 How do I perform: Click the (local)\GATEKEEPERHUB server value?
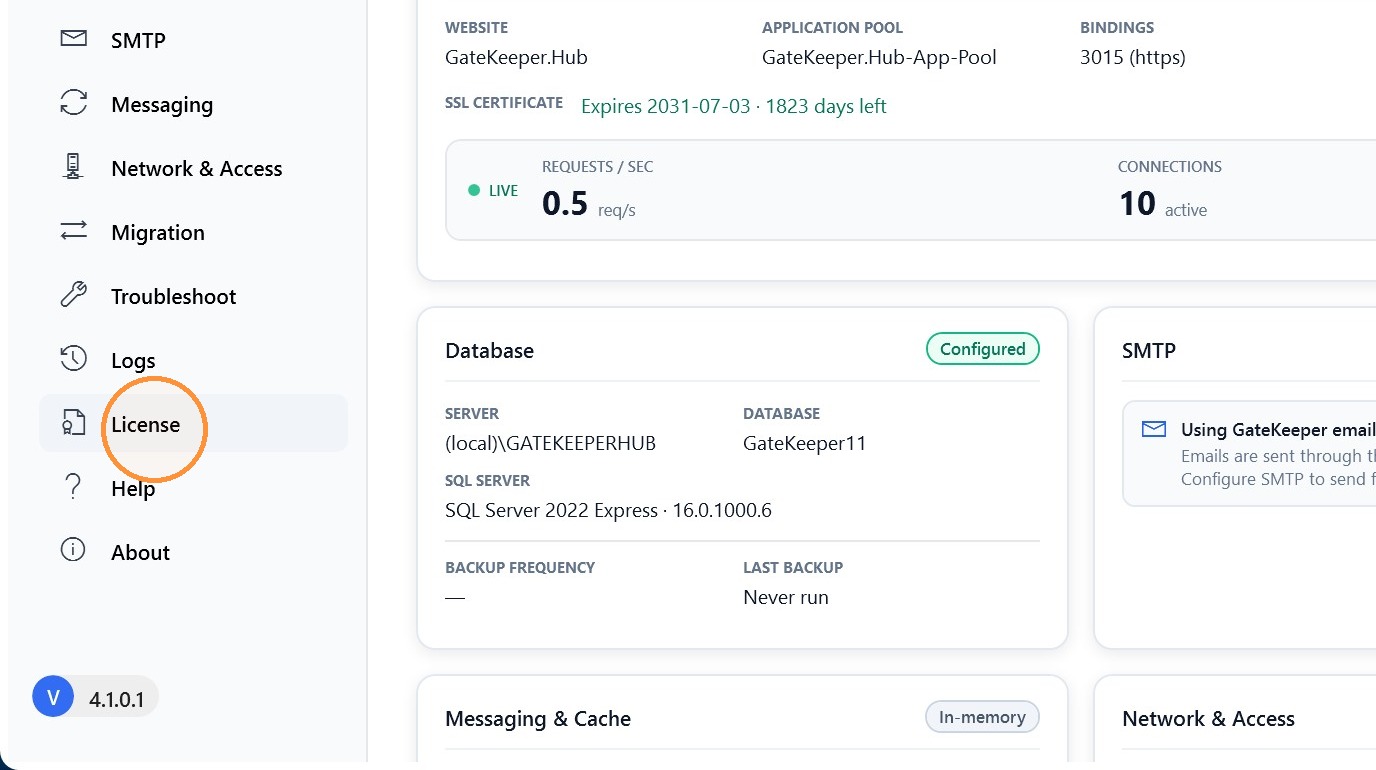550,443
